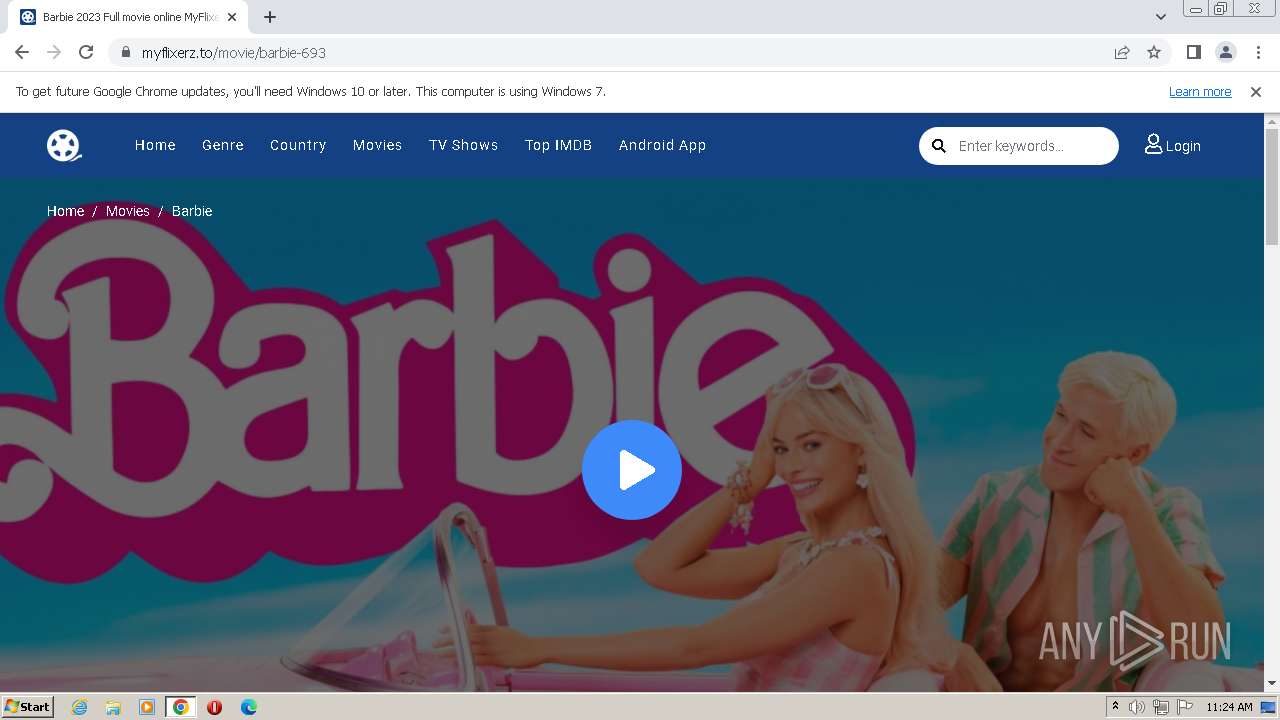
Task: Dismiss the Chrome update notice
Action: [x=1256, y=91]
